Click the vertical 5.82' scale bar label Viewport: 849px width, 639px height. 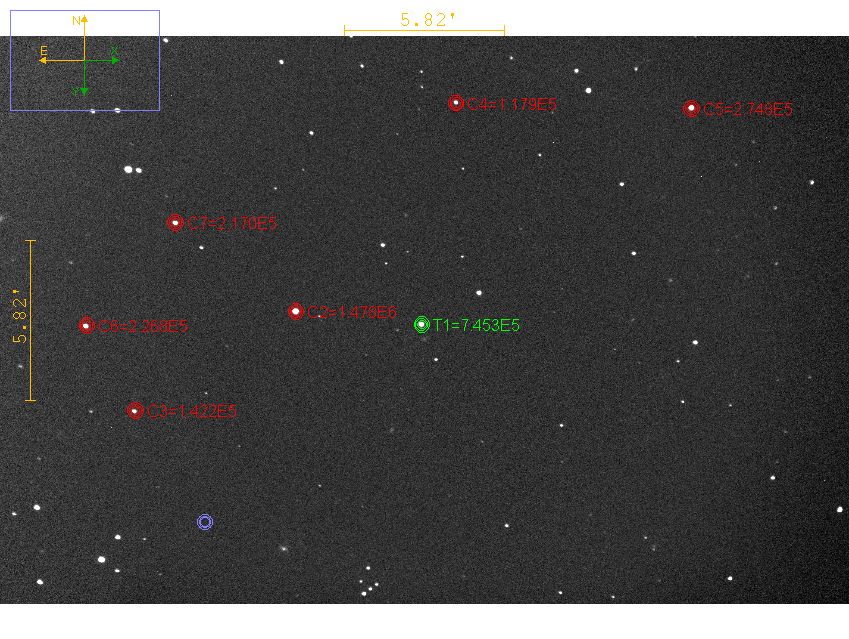point(19,318)
